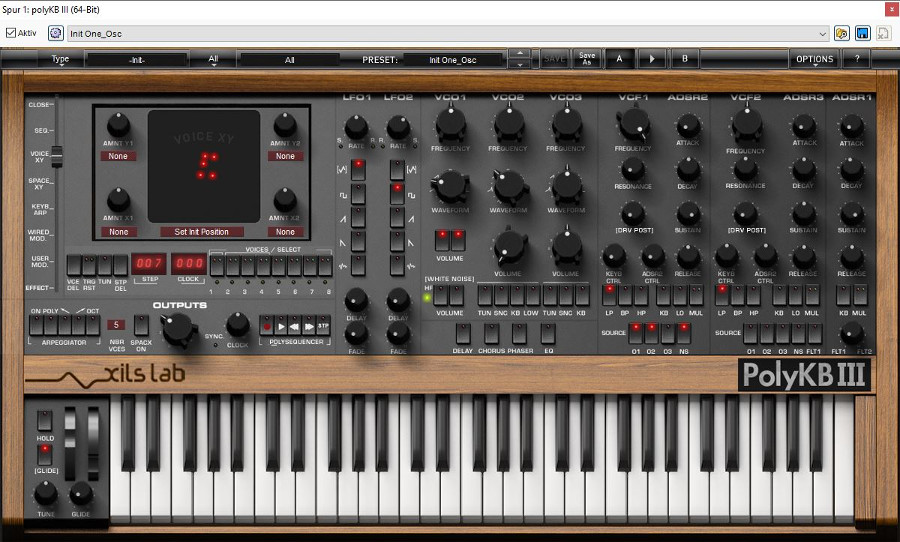
Task: Toggle VCF1 source NS noise button
Action: pos(684,333)
